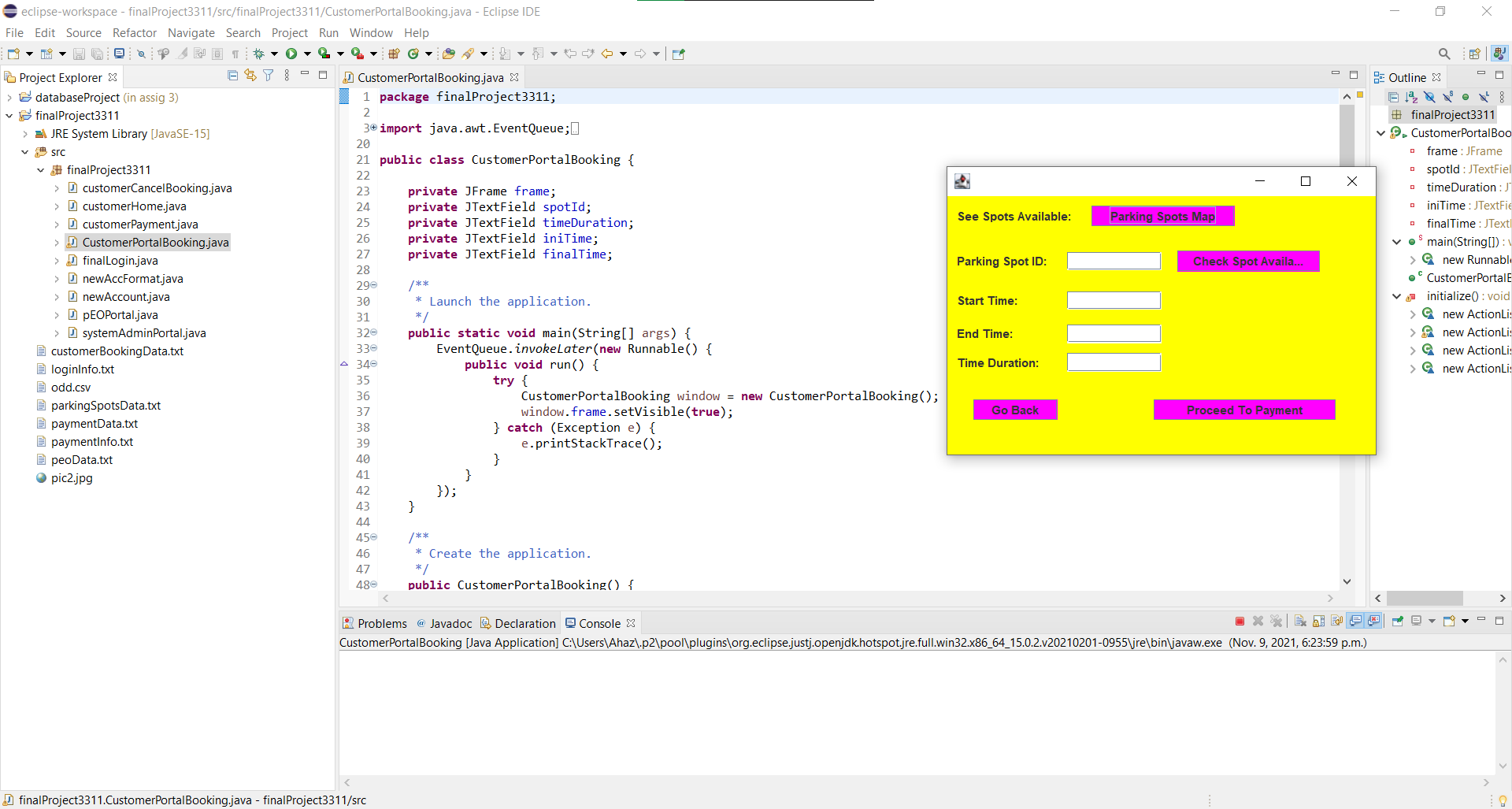The height and width of the screenshot is (809, 1512).
Task: Terminate the launch with the red square
Action: pyautogui.click(x=1239, y=622)
